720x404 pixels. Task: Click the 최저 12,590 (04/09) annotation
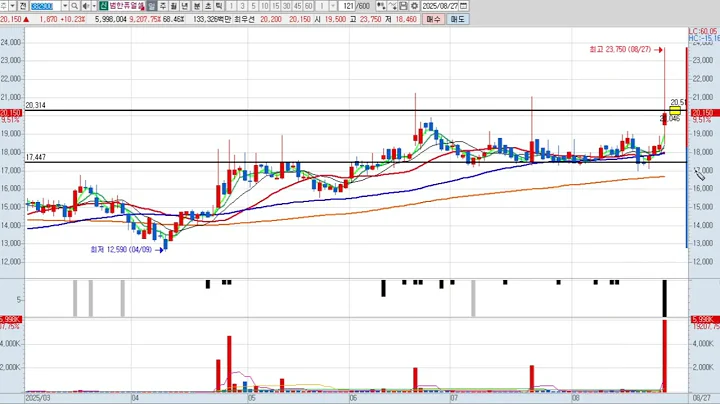tap(121, 250)
